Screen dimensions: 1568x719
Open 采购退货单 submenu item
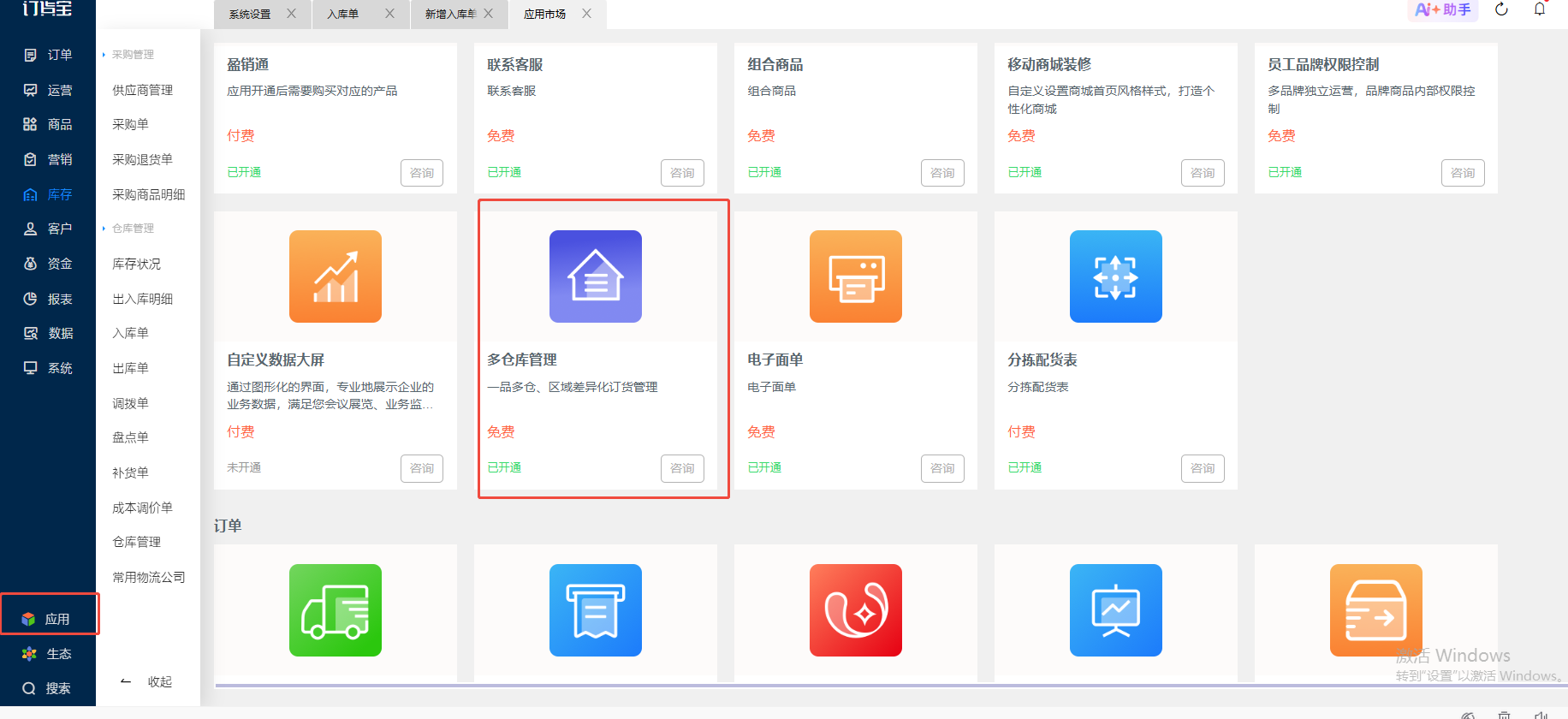coord(142,159)
